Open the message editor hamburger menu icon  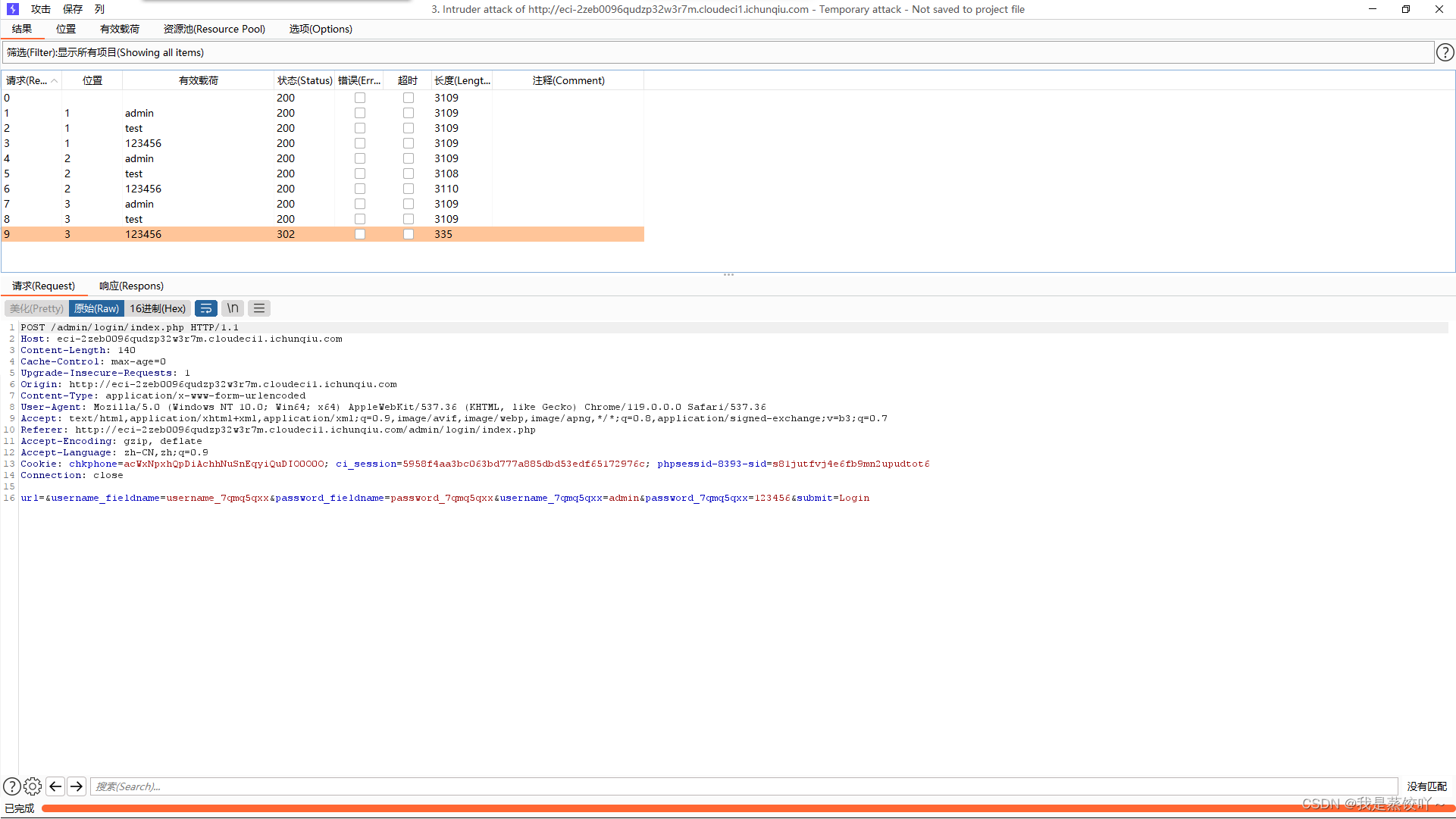point(259,308)
